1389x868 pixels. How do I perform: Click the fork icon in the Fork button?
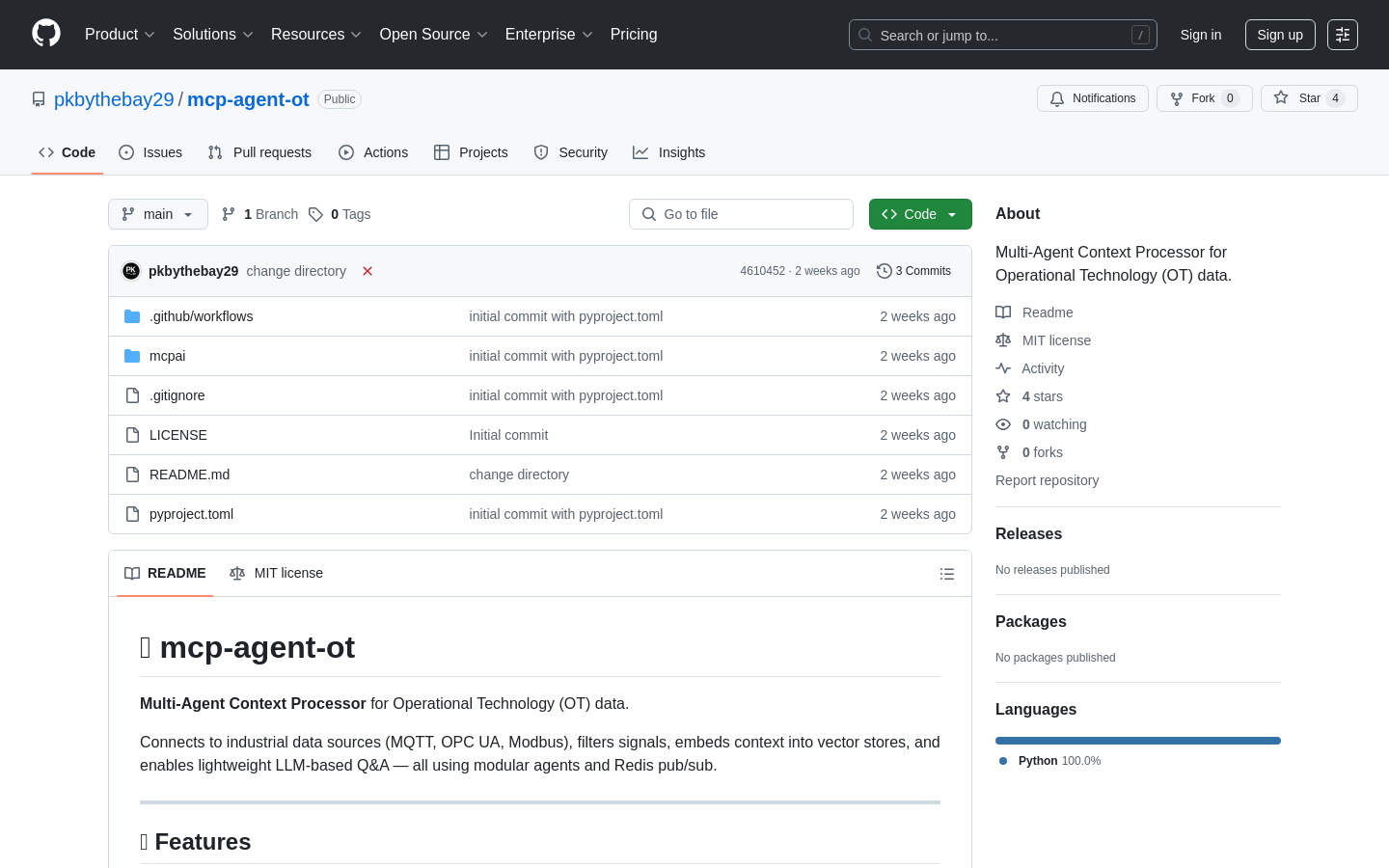click(x=1177, y=98)
